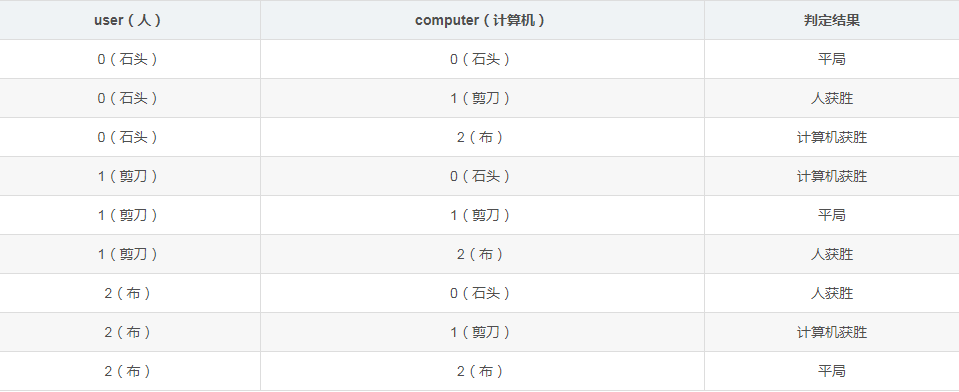Screen dimensions: 959x392
Task: Click the 'computer（计算机）' column header
Action: (482, 20)
